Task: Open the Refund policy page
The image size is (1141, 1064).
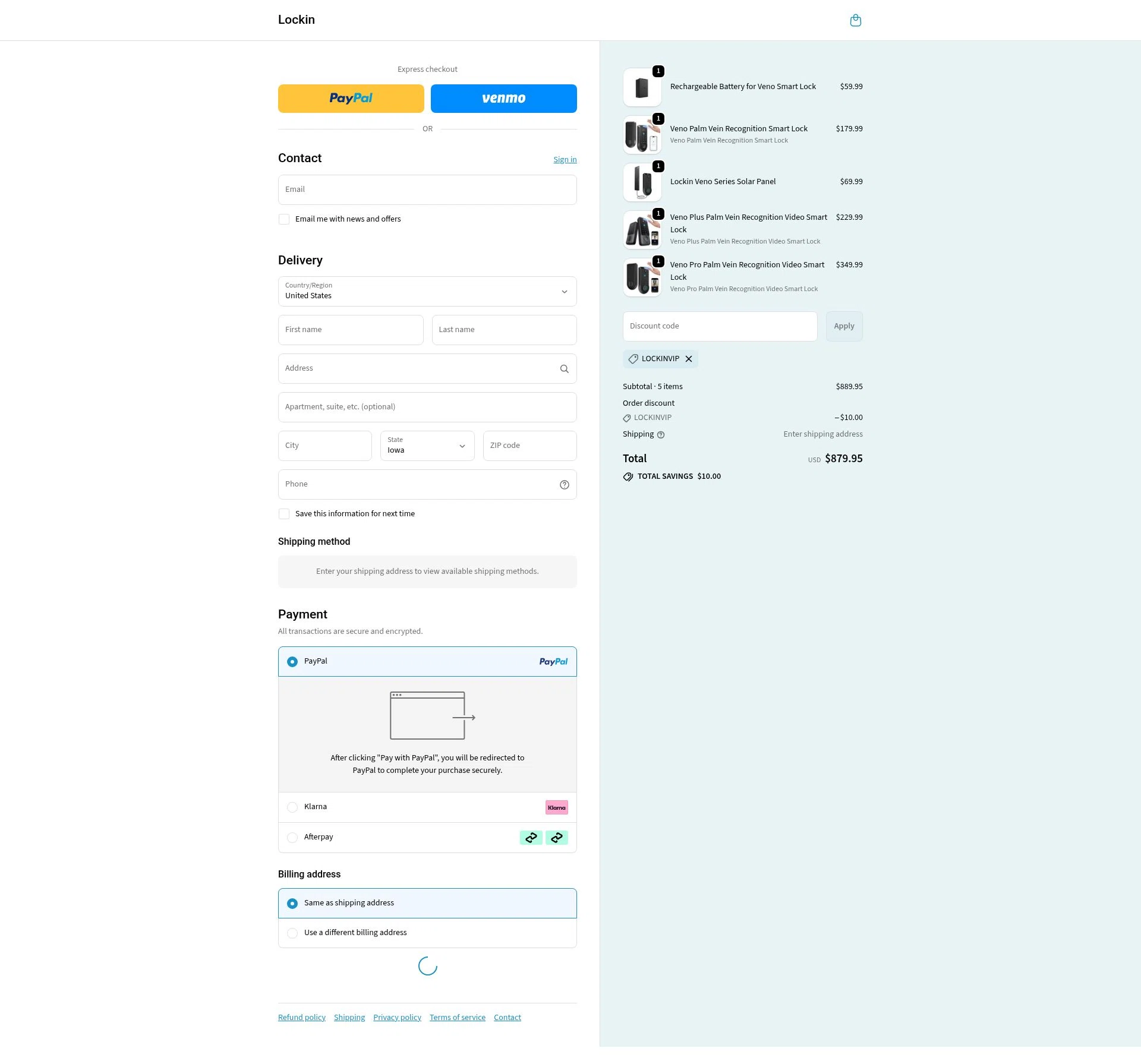Action: point(301,1017)
